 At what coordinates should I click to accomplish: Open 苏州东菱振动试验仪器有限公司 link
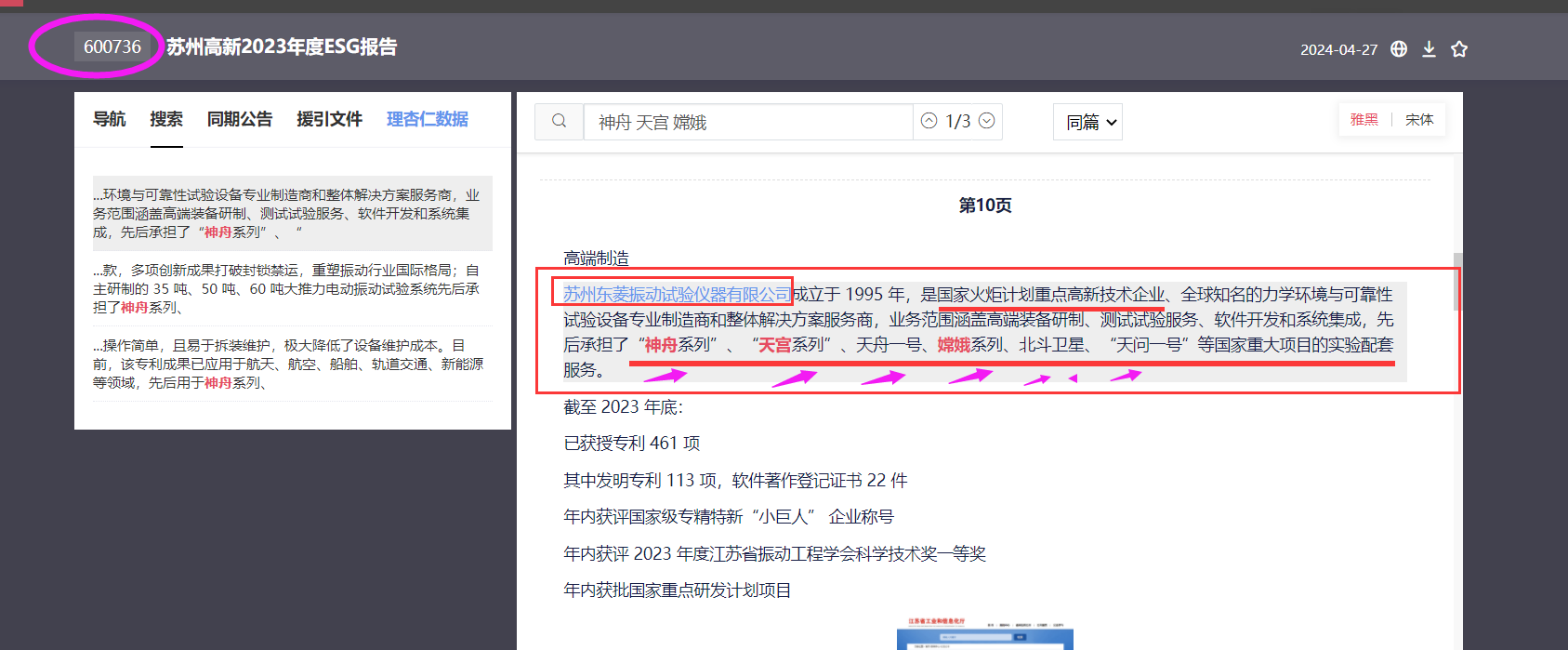pyautogui.click(x=677, y=294)
